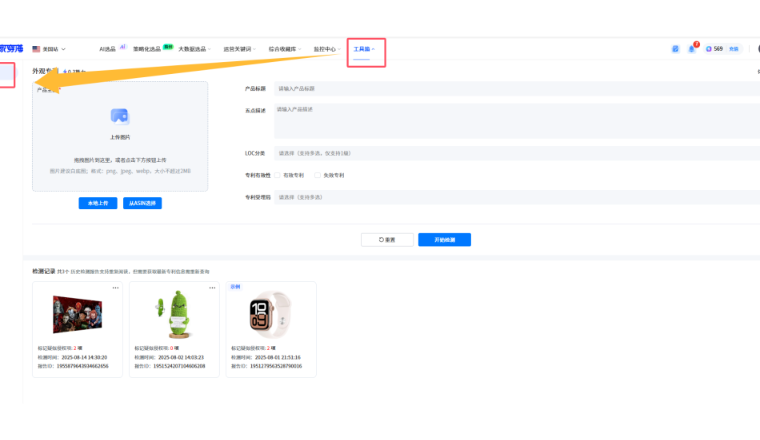Expand the 综合收藏库 menu

[285, 49]
